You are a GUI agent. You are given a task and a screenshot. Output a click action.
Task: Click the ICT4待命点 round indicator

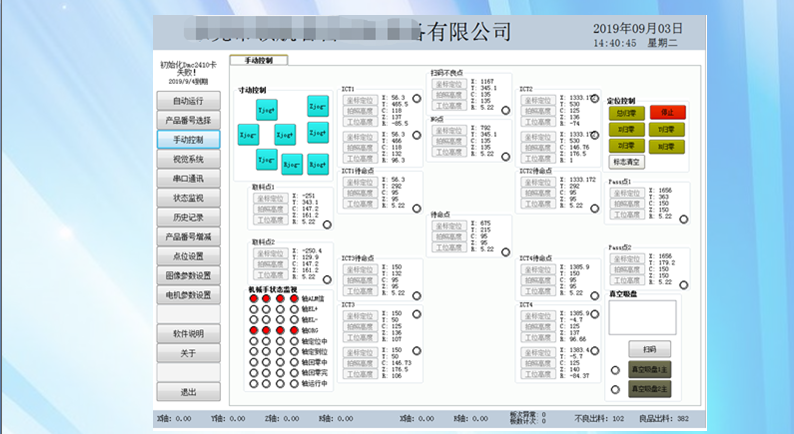tap(594, 296)
